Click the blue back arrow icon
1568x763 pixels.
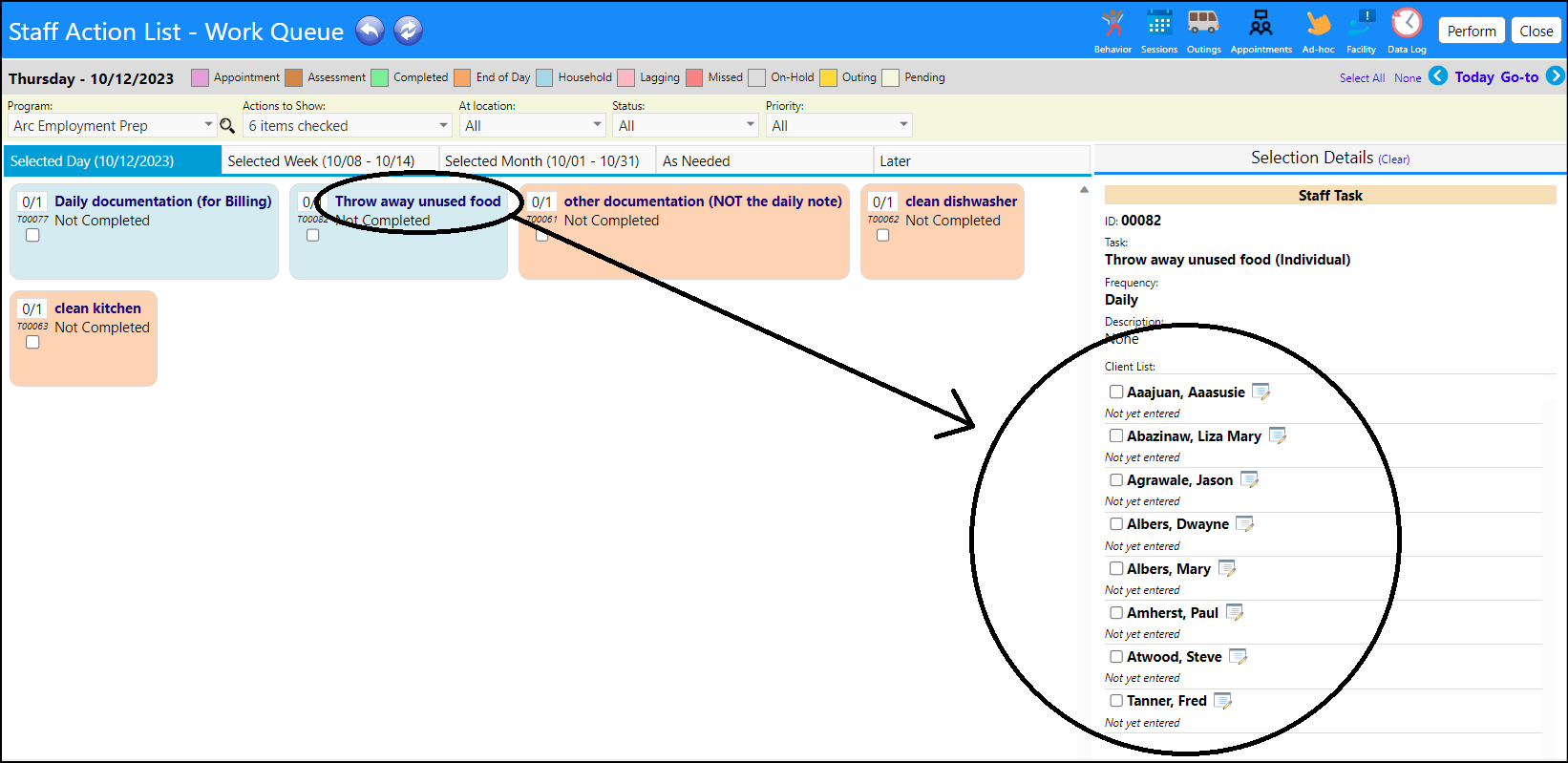pos(370,31)
